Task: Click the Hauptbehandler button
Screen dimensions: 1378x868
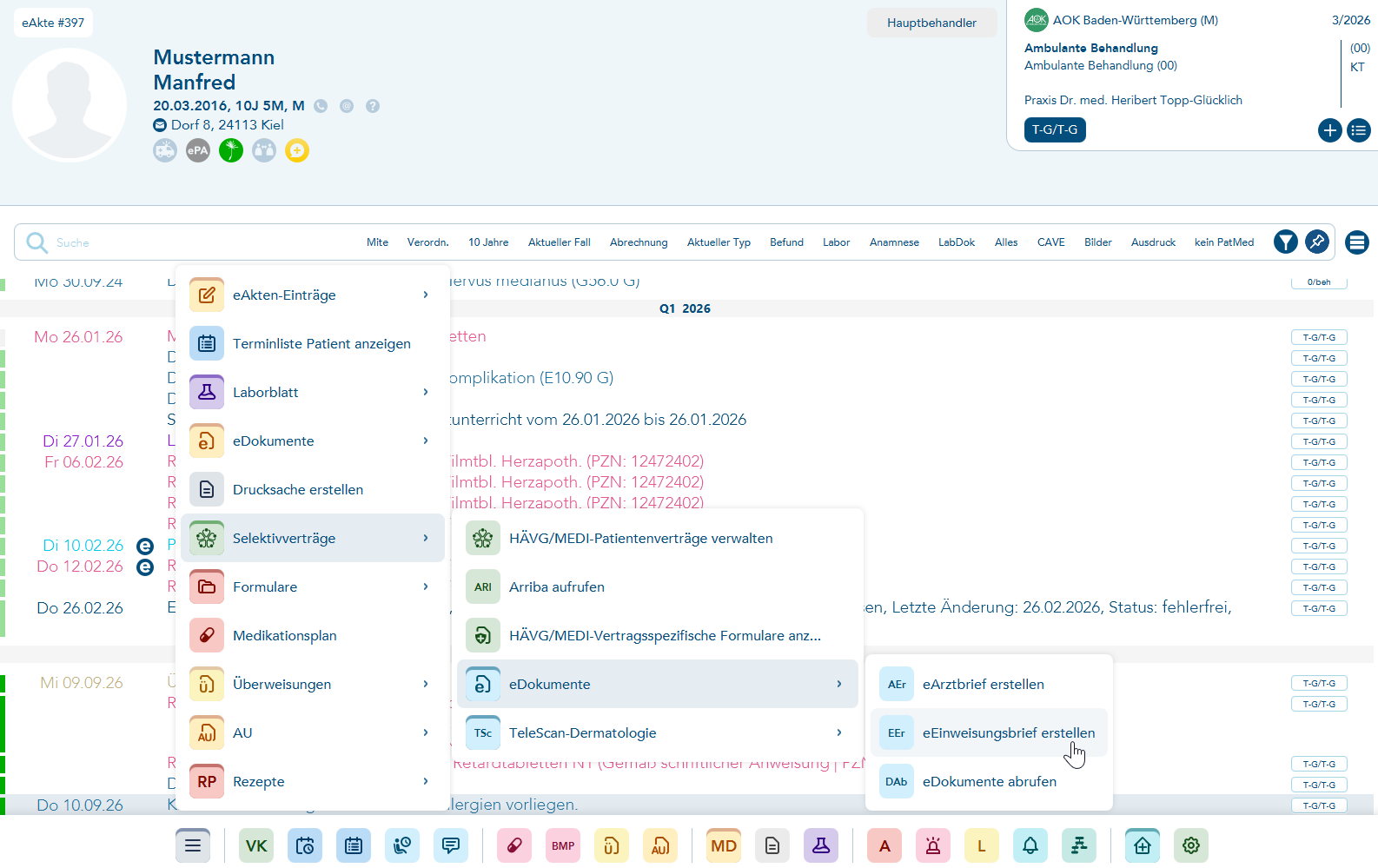Action: [x=931, y=23]
